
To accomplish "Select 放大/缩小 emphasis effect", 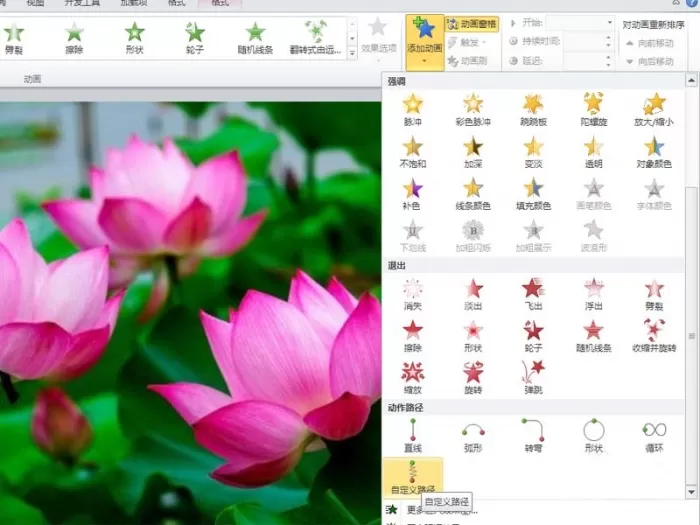I will point(654,110).
